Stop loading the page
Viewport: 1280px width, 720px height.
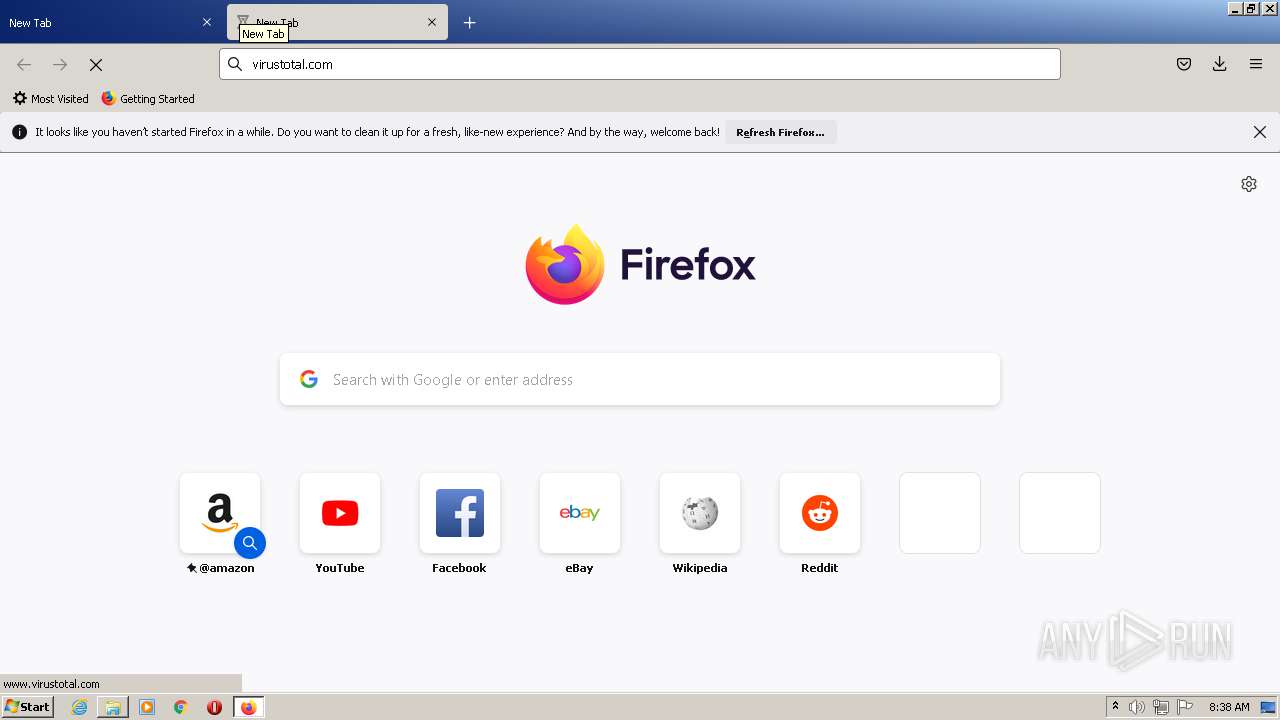[x=96, y=64]
